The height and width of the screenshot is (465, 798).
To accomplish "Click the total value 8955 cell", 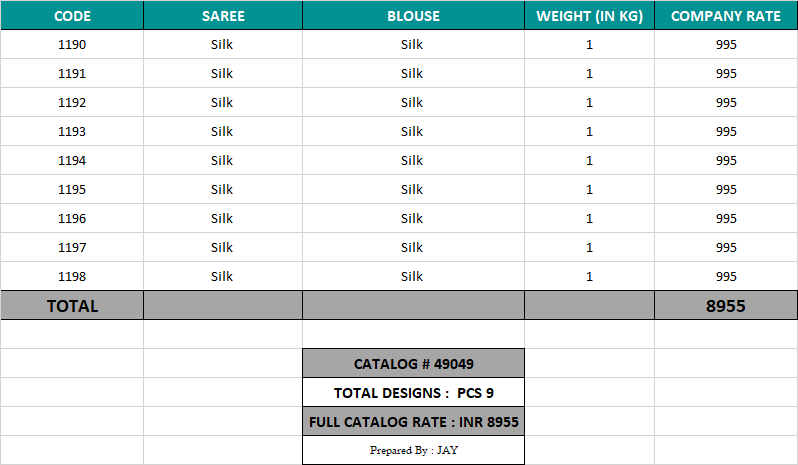I will 726,306.
